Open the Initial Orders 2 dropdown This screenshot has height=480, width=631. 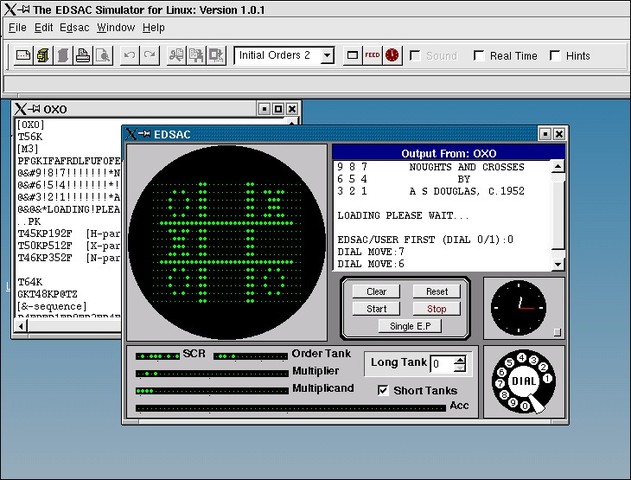[x=328, y=56]
